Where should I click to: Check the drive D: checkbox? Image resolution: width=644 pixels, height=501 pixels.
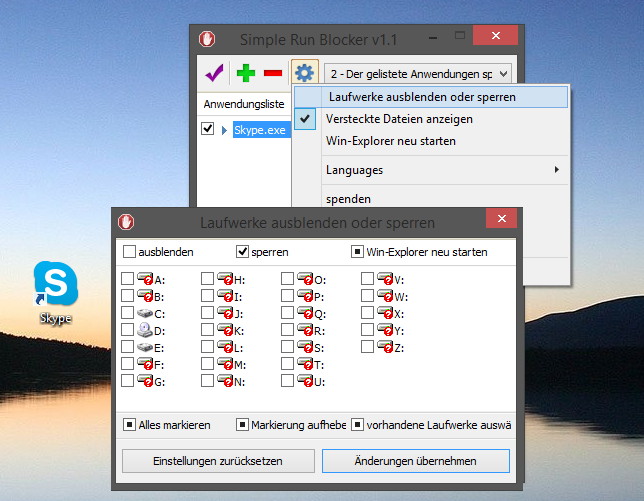[x=127, y=330]
